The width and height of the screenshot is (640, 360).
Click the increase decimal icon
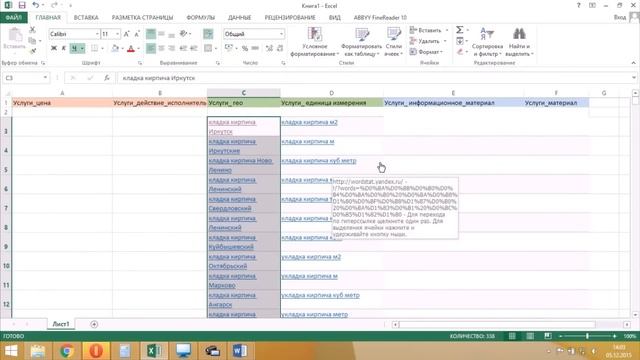[269, 48]
